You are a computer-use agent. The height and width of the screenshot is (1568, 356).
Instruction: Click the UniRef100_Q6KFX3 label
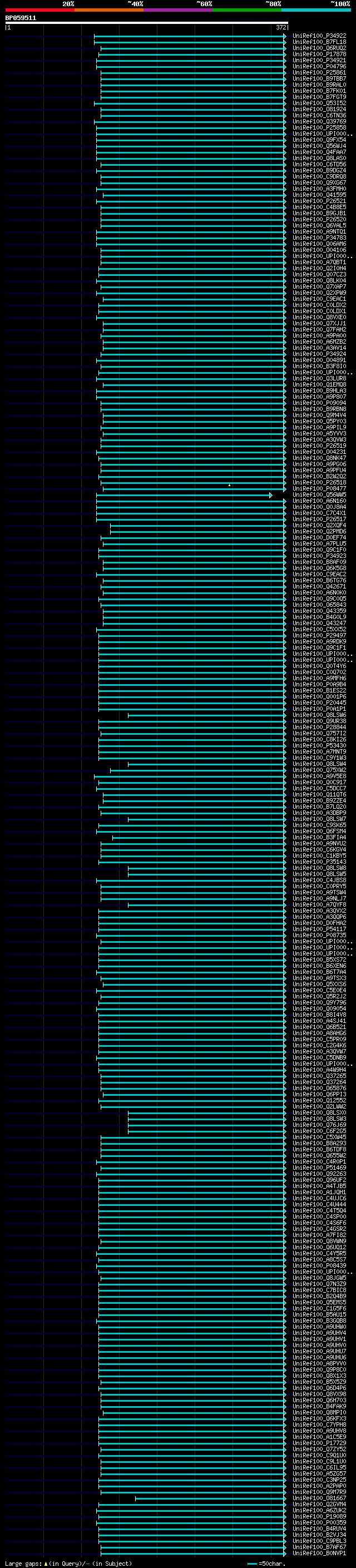[319, 1418]
